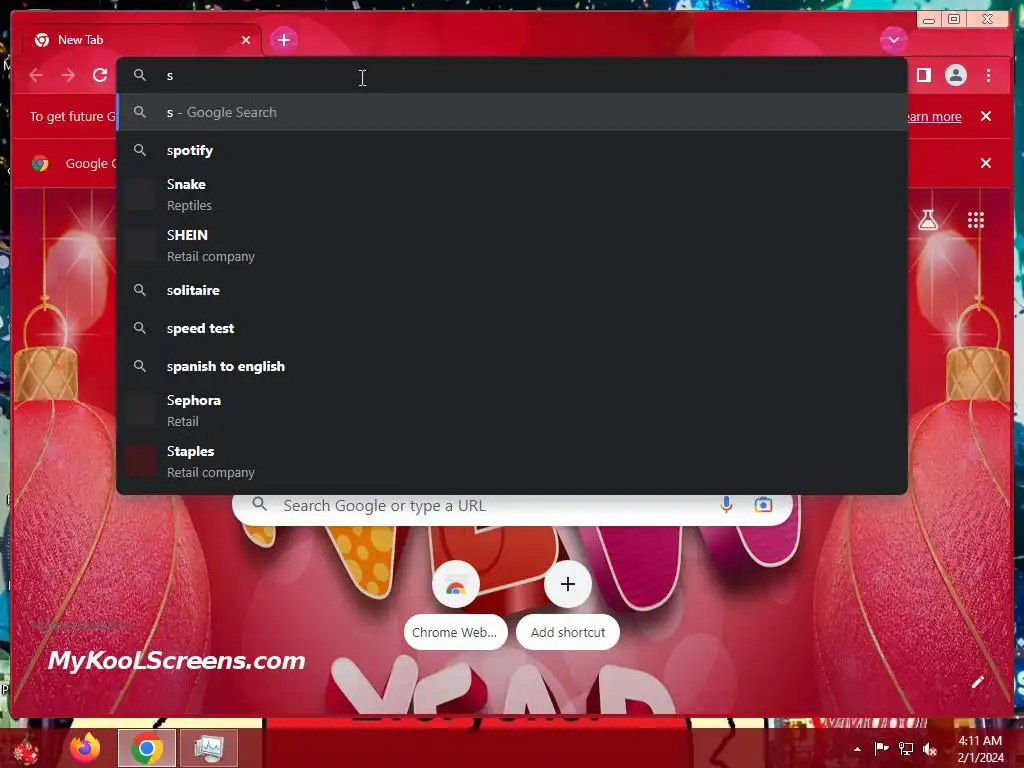This screenshot has width=1024, height=768.
Task: Open the system monitor taskbar icon
Action: 209,748
